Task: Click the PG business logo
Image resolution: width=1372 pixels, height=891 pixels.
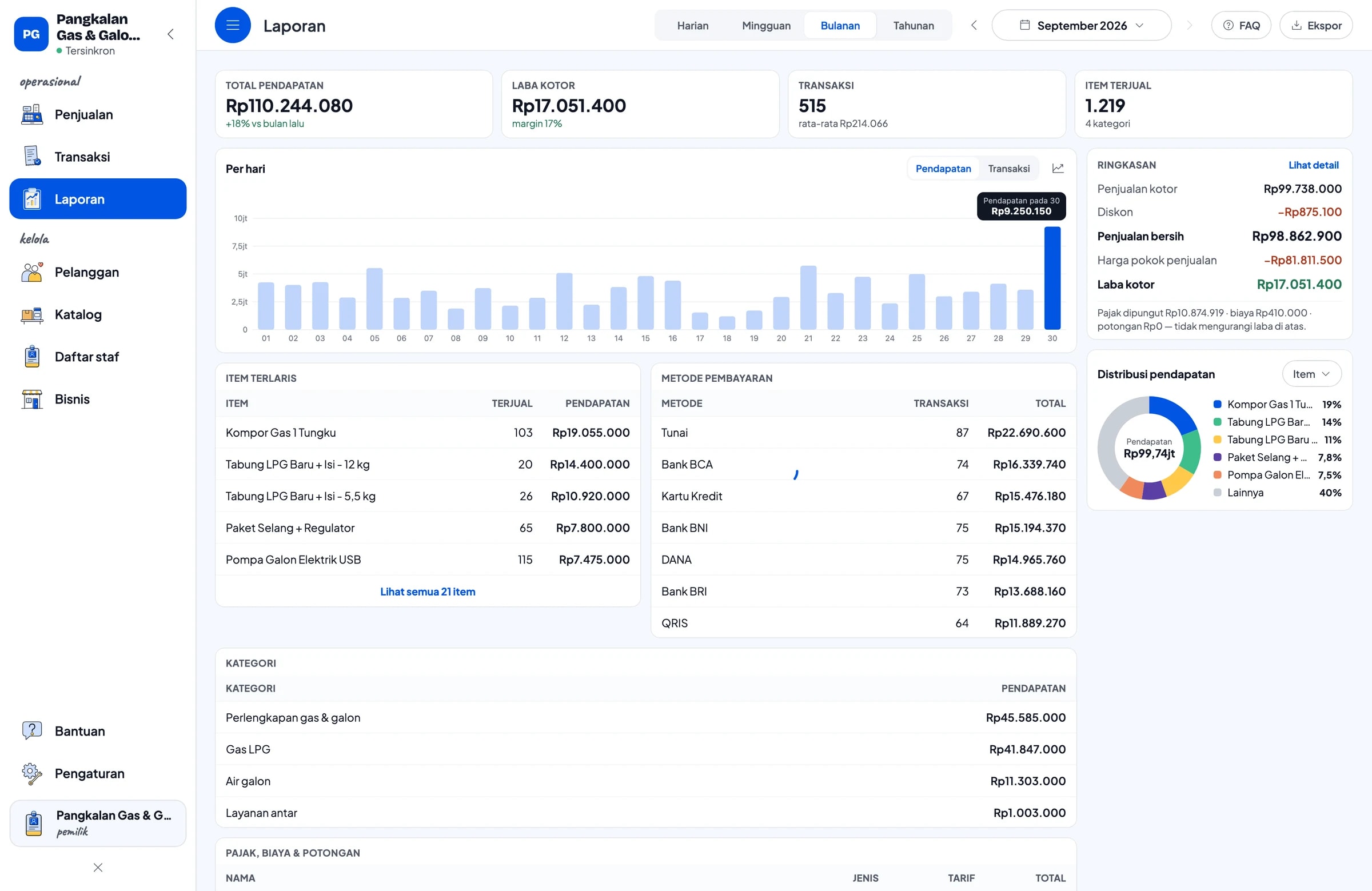Action: tap(31, 34)
